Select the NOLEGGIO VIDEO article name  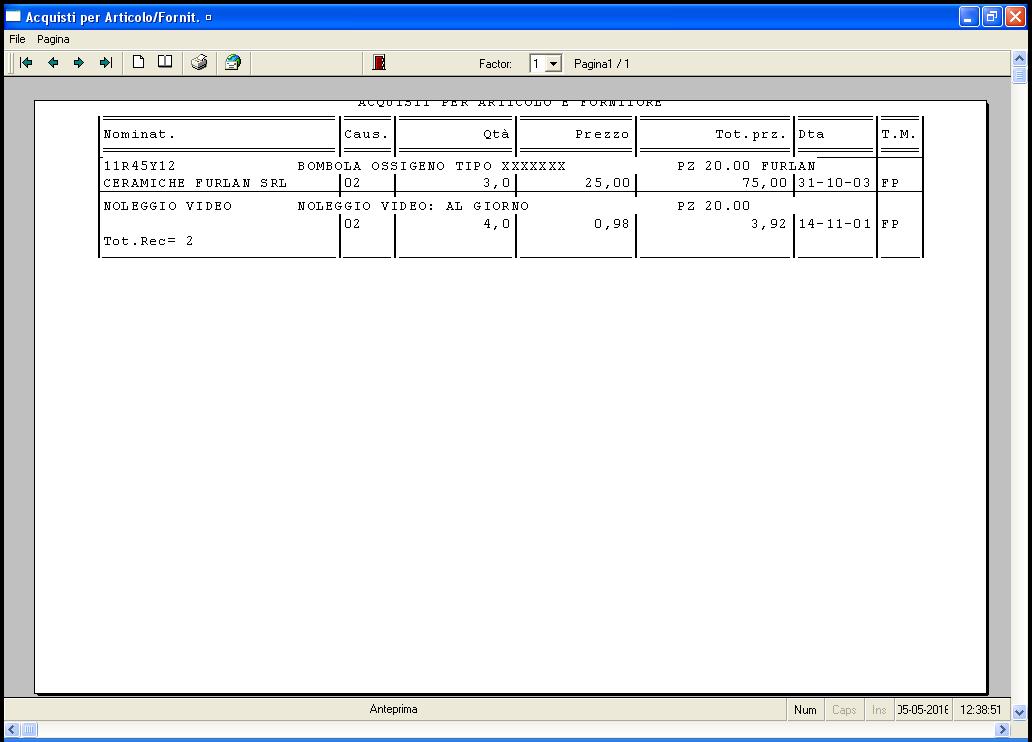168,206
